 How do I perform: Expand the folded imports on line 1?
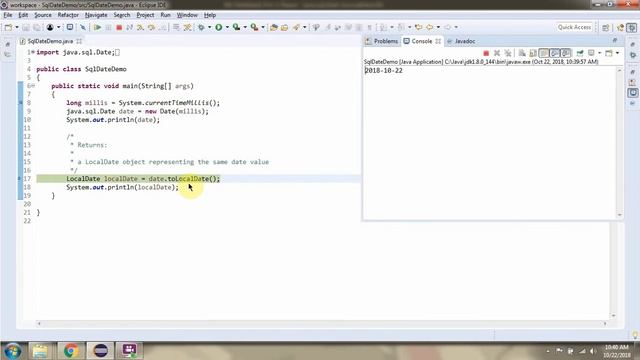[x=33, y=52]
